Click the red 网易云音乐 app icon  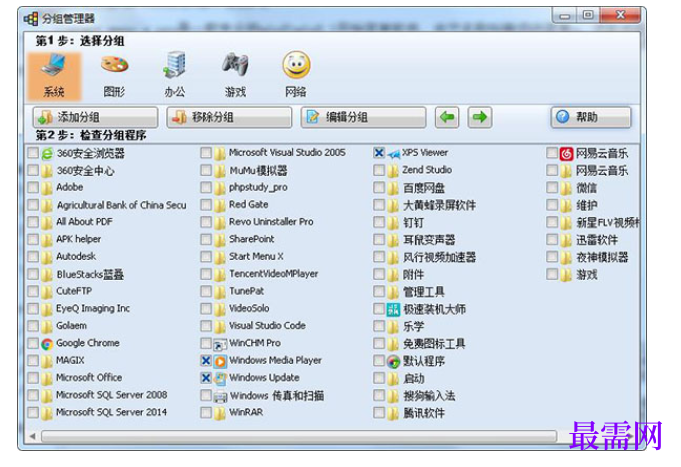[566, 153]
